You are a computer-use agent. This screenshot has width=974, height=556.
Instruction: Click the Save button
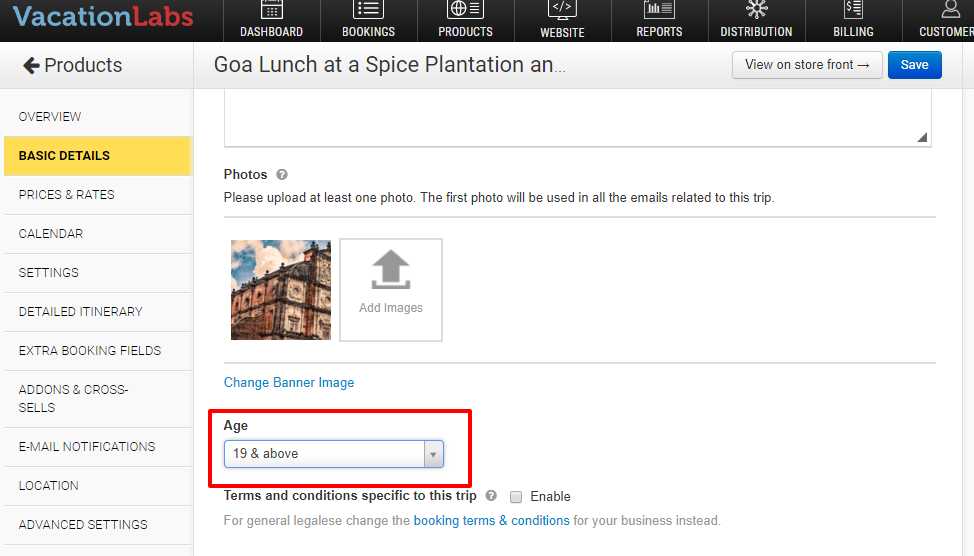[x=914, y=65]
